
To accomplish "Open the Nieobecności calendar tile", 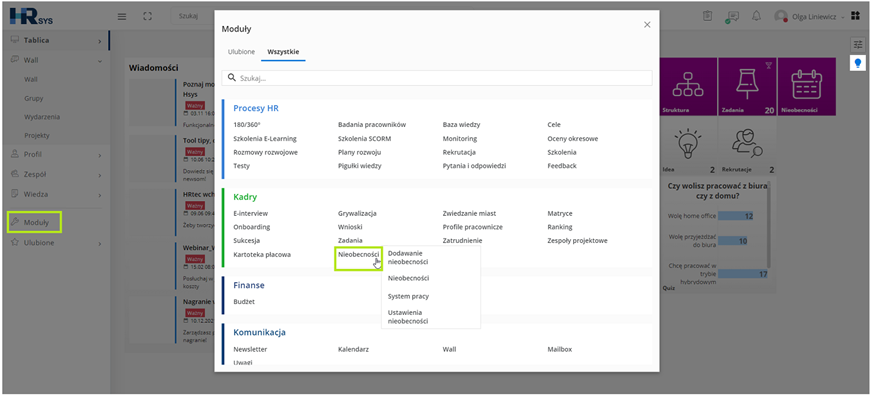I will click(x=806, y=87).
